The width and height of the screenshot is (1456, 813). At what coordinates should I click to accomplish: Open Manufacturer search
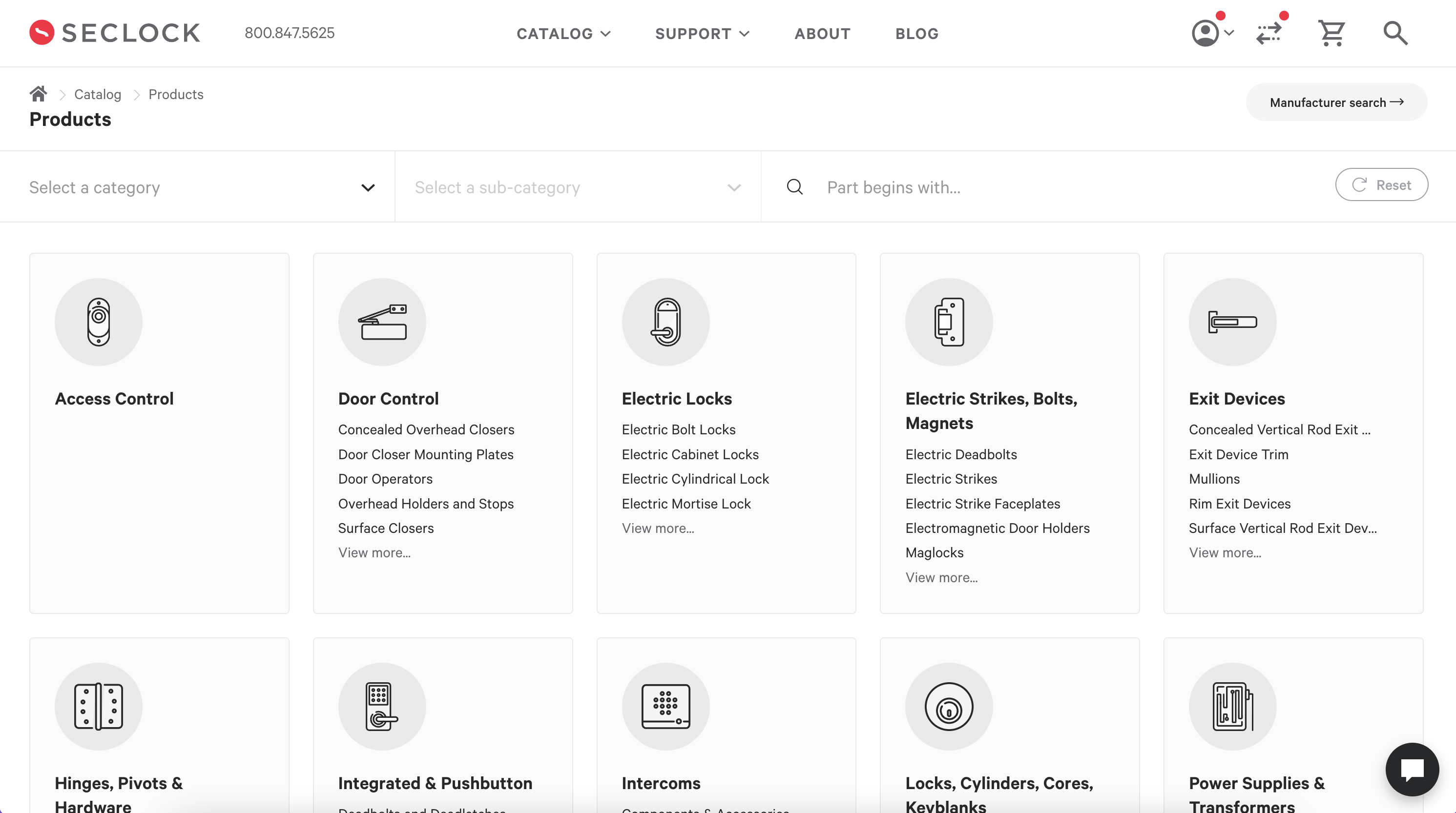pos(1336,102)
